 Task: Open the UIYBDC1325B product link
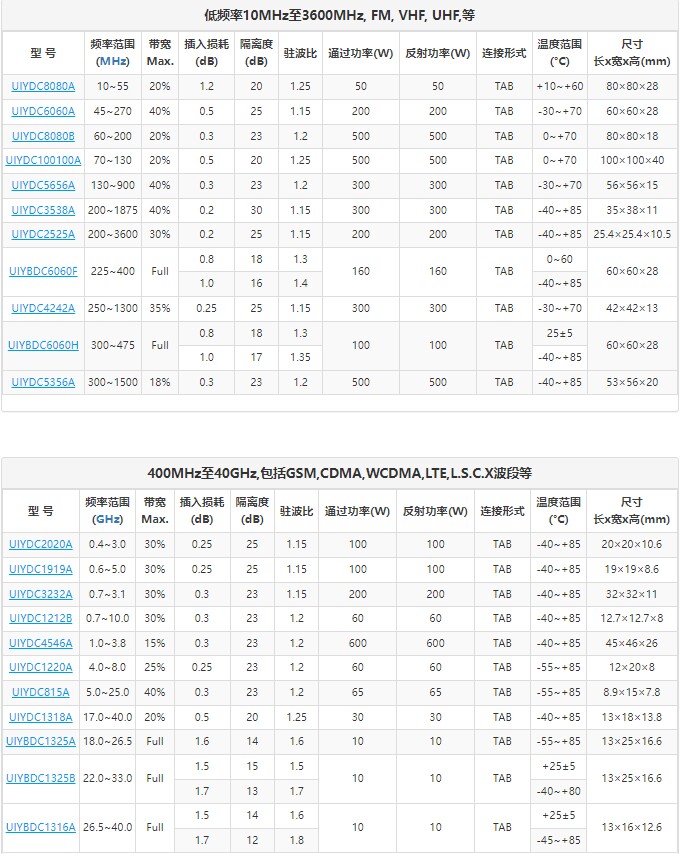40,778
